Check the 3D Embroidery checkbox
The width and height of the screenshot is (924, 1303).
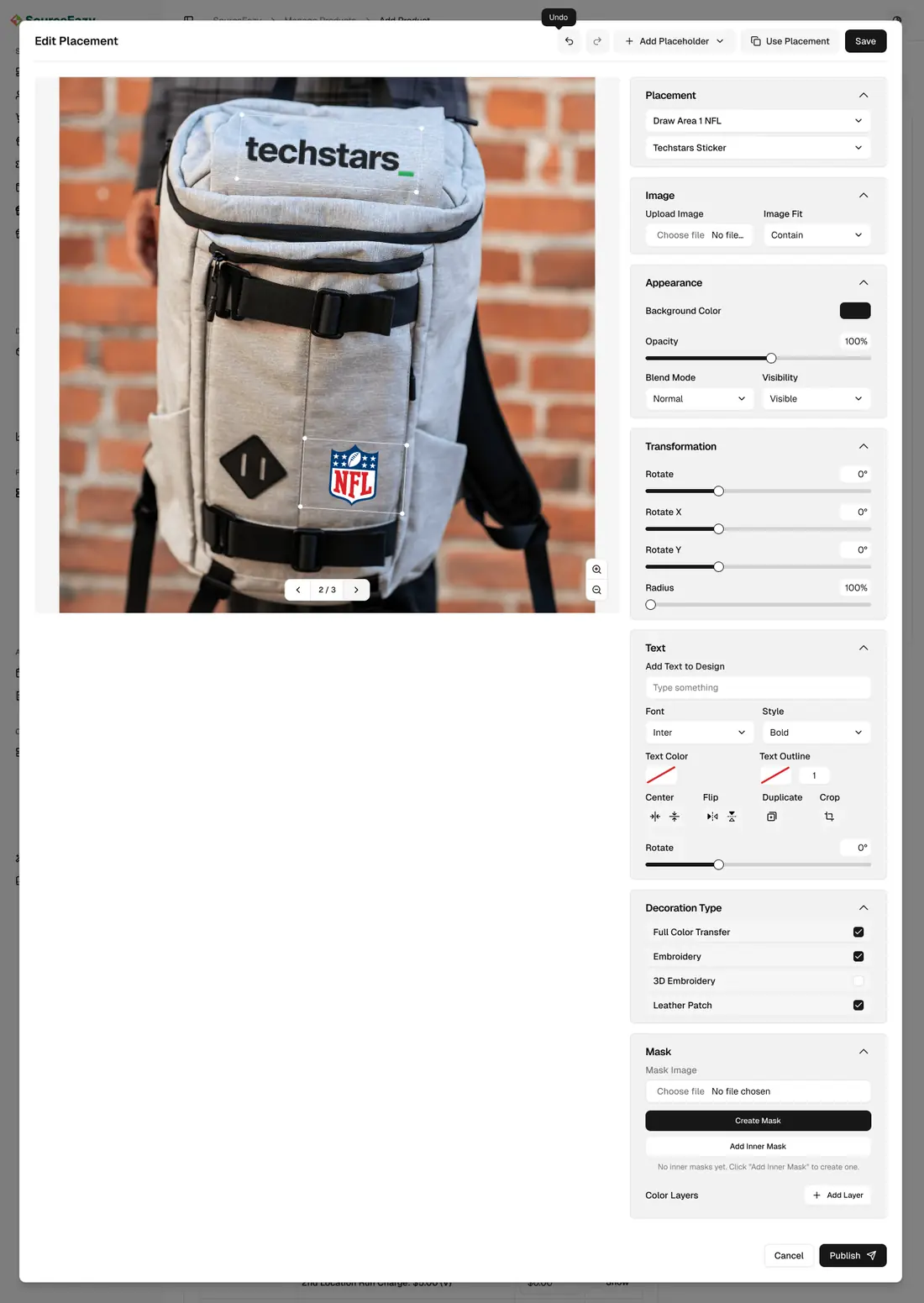(858, 980)
